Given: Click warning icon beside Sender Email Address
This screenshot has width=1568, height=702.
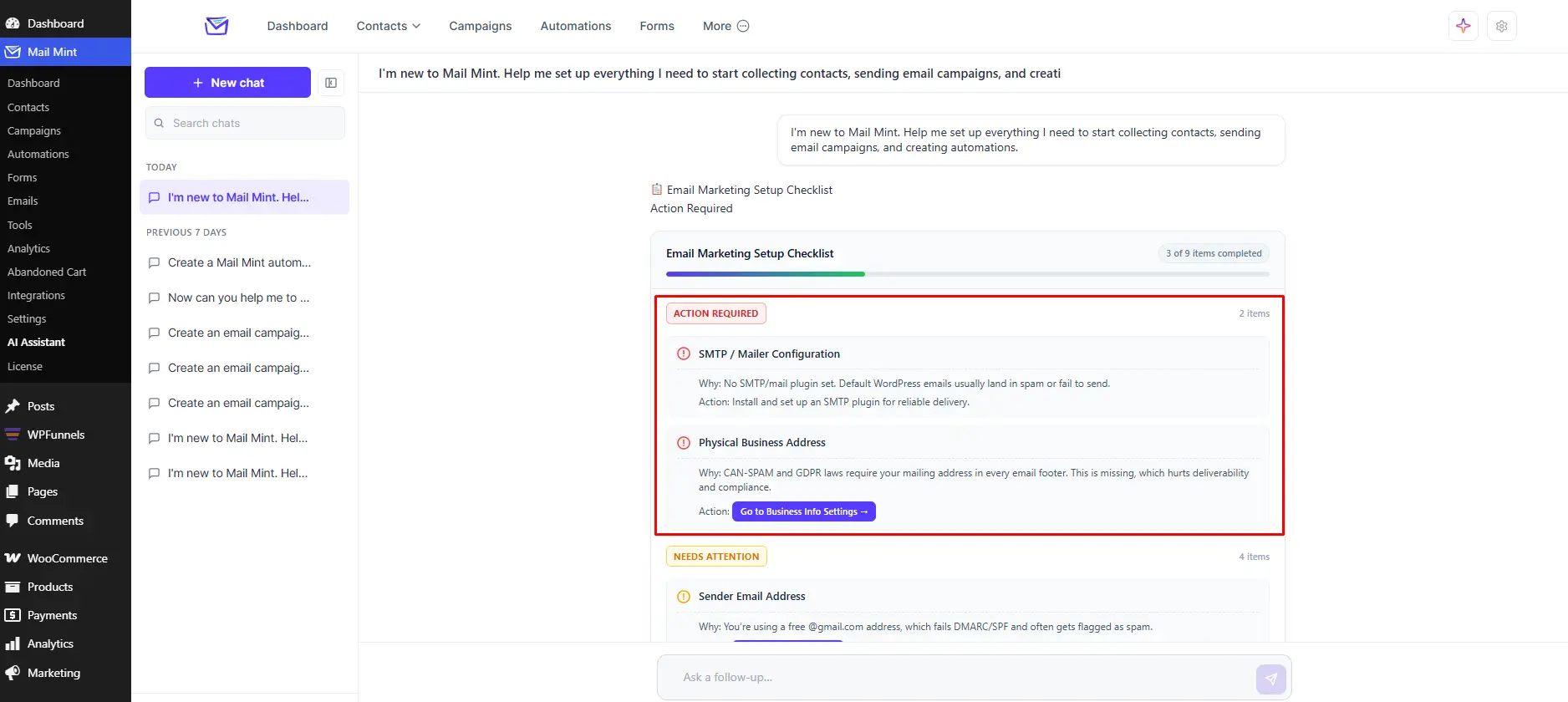Looking at the screenshot, I should (x=684, y=597).
